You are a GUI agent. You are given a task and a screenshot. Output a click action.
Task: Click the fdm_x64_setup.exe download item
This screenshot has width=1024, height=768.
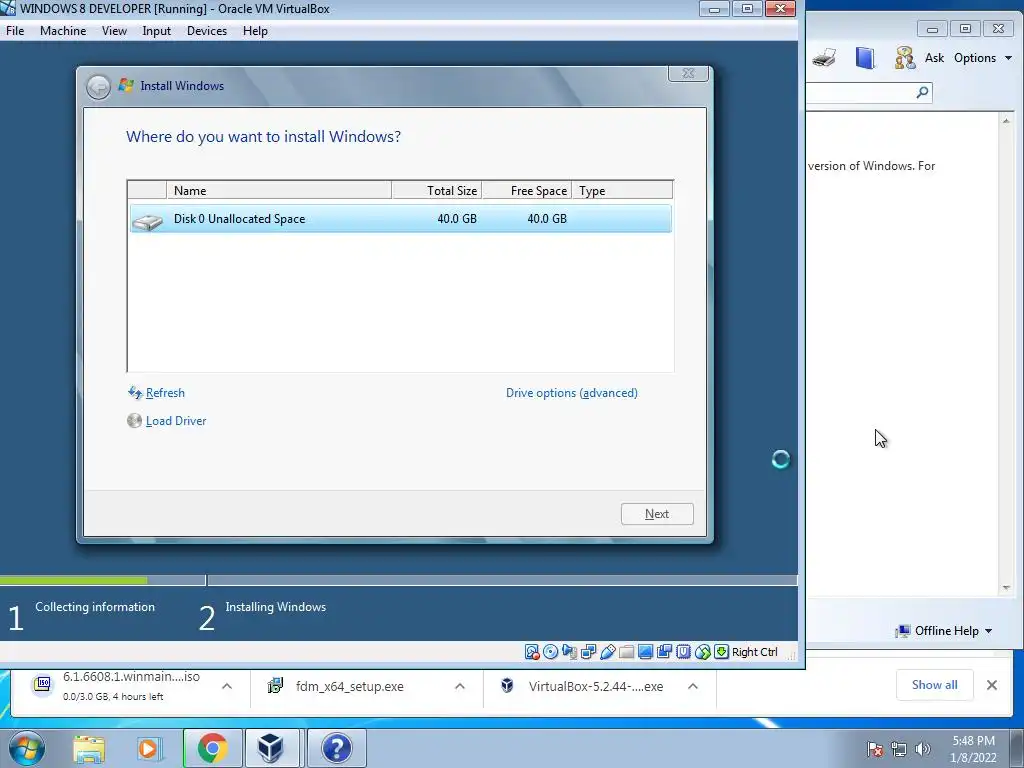349,686
